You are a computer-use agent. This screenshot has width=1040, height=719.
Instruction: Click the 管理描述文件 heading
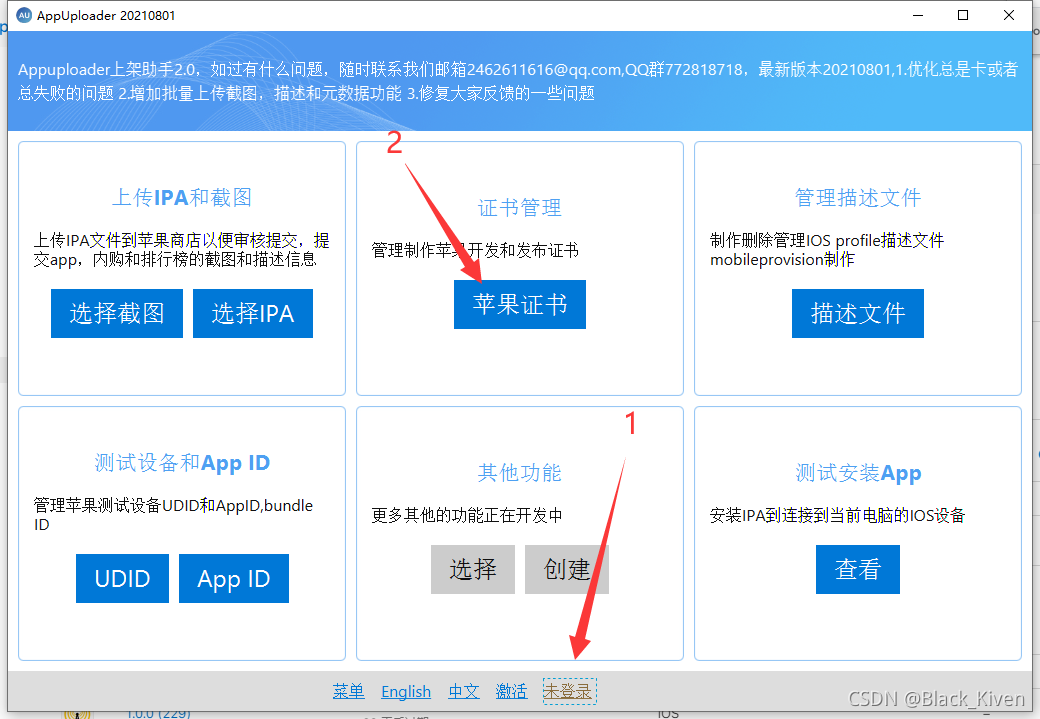click(858, 197)
